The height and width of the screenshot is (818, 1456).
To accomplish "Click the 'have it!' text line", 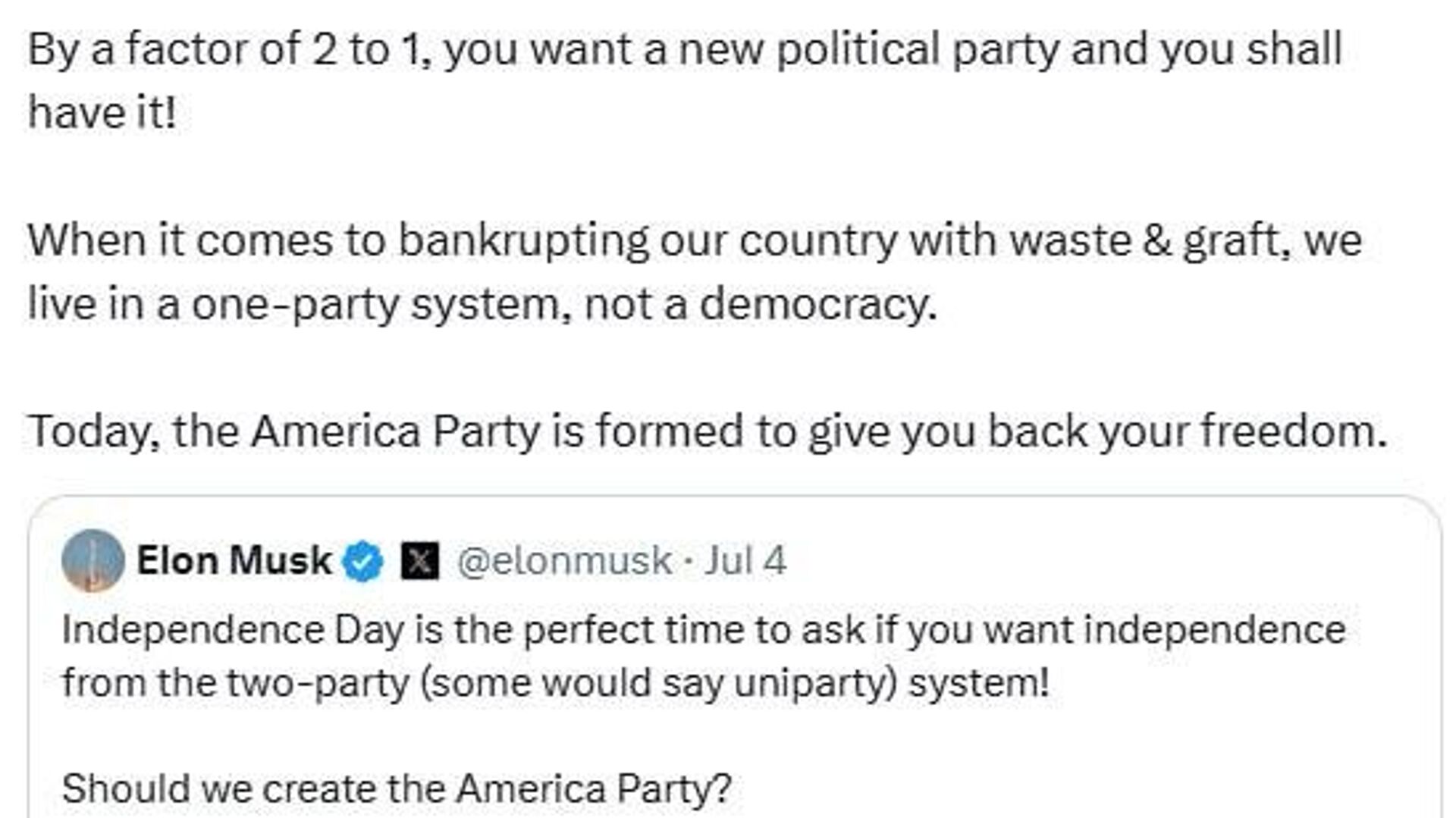I will pos(102,113).
